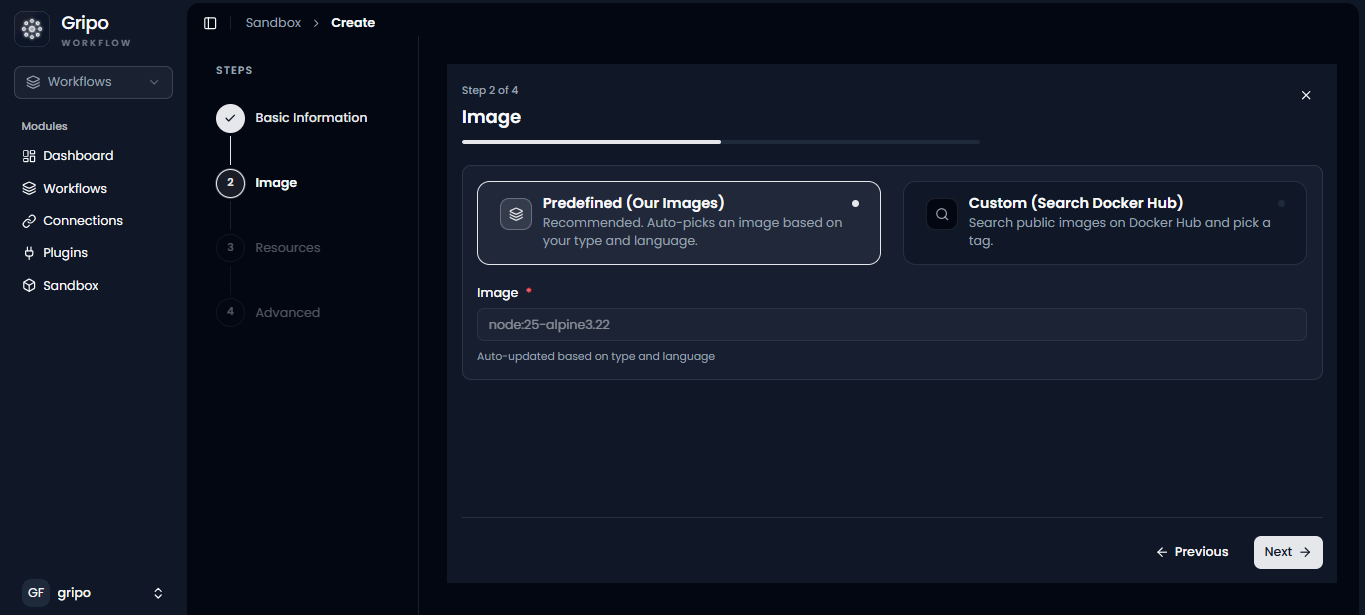Viewport: 1365px width, 615px height.
Task: Click the step 4 Advanced circle
Action: [x=230, y=312]
